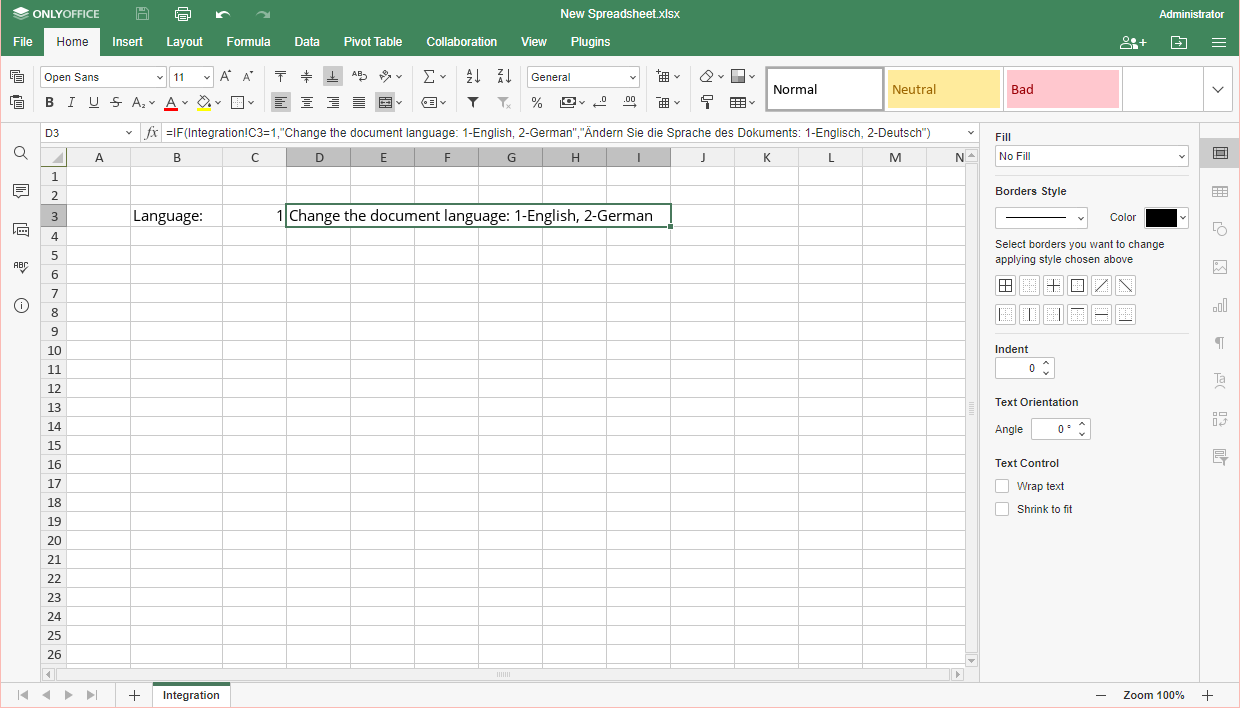Image resolution: width=1240 pixels, height=708 pixels.
Task: Apply the filter funnel icon
Action: click(474, 102)
